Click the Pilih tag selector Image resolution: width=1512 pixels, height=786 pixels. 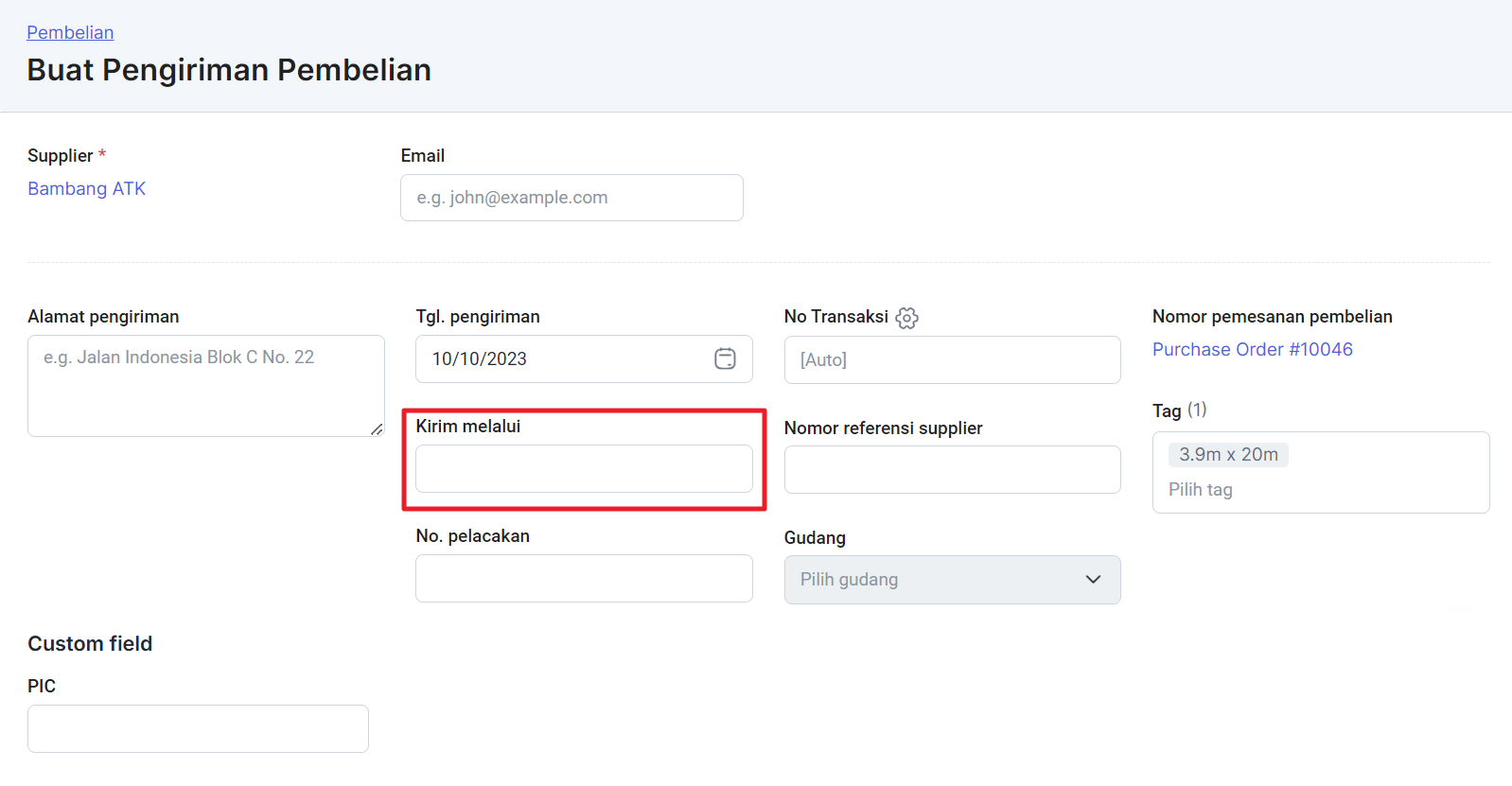pyautogui.click(x=1201, y=489)
